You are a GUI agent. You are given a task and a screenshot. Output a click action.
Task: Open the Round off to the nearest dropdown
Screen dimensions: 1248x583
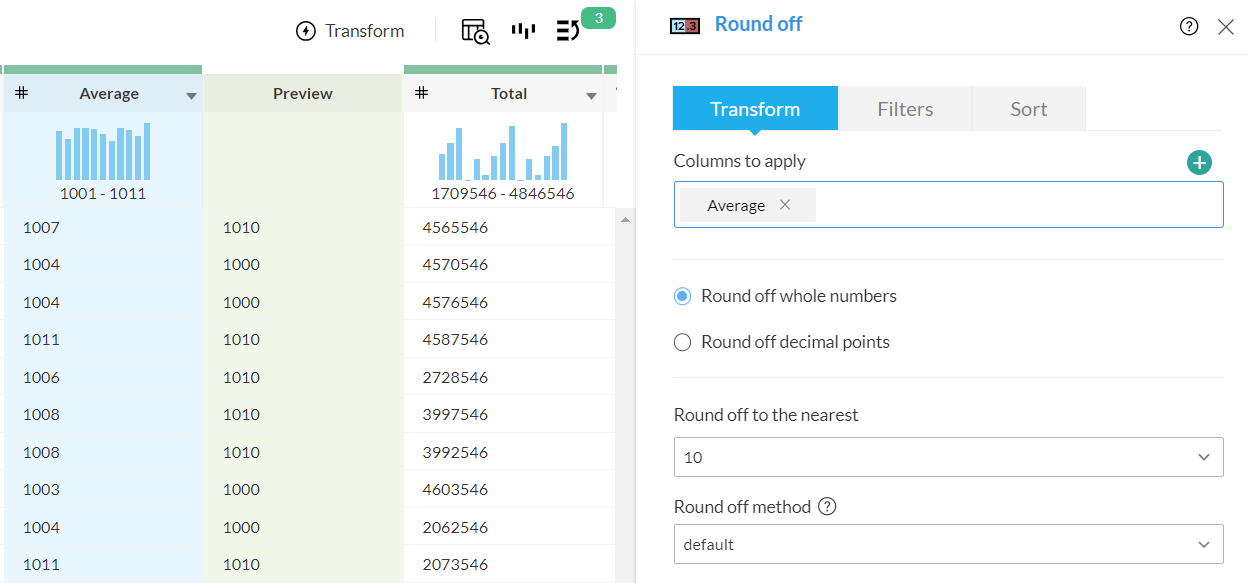[x=948, y=457]
